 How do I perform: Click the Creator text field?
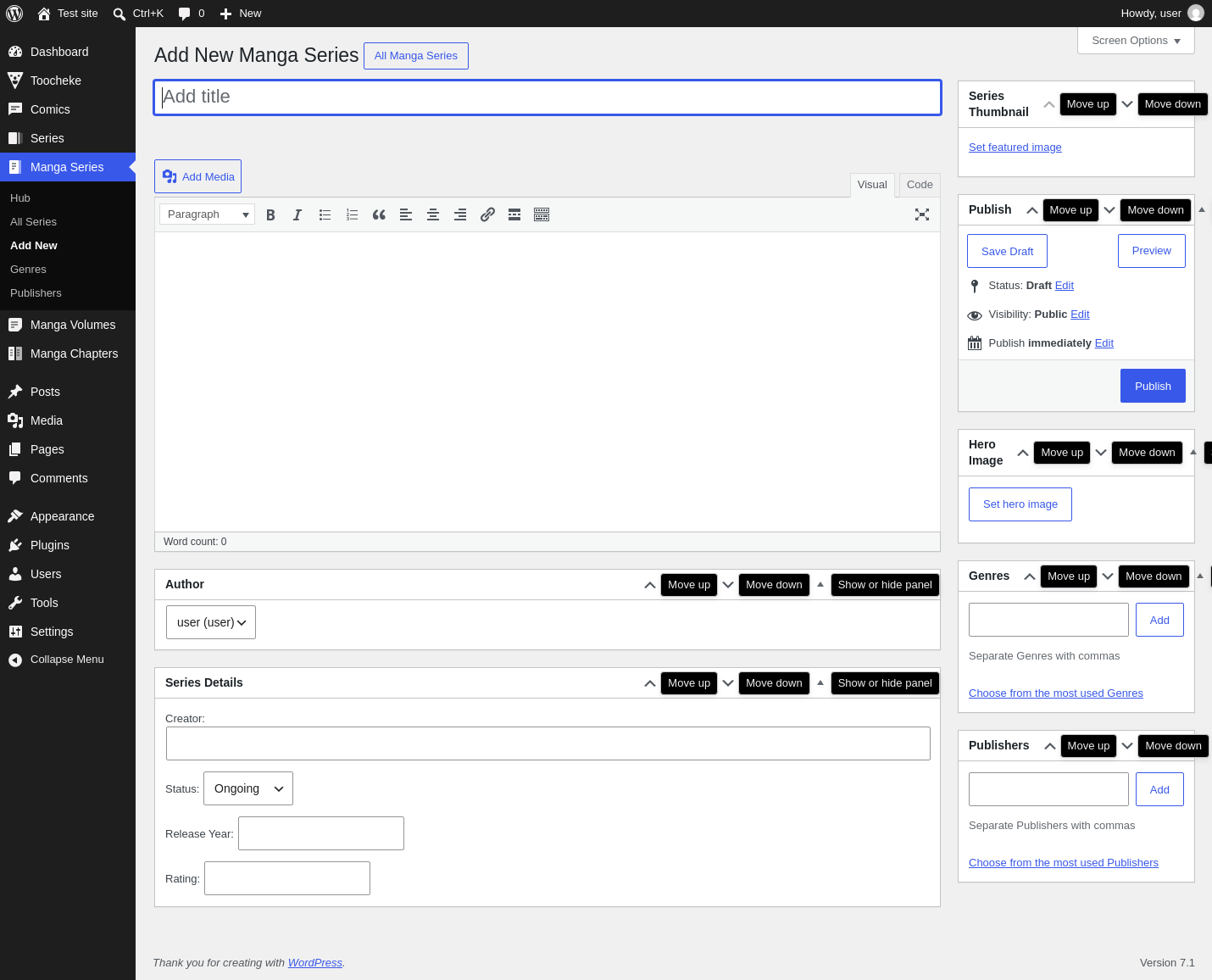[x=548, y=743]
